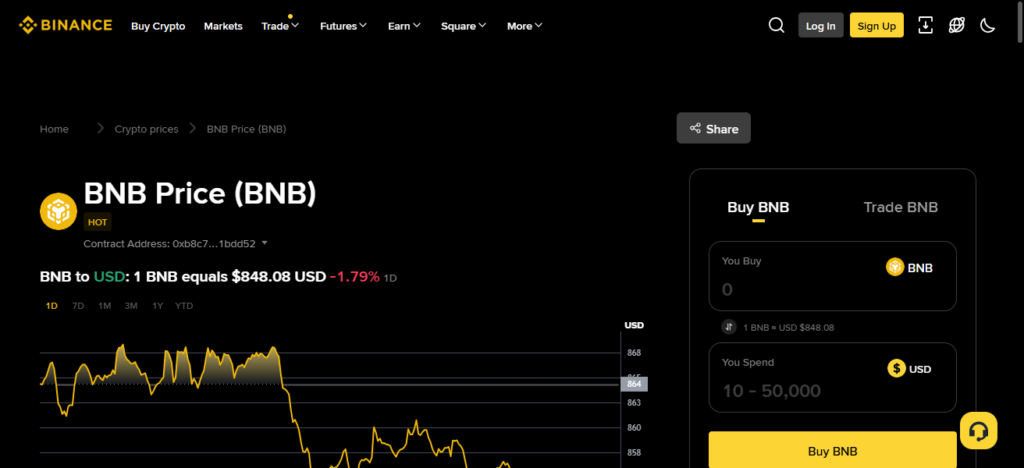The width and height of the screenshot is (1024, 468).
Task: Click the USD currency icon in You Spend
Action: coord(897,369)
